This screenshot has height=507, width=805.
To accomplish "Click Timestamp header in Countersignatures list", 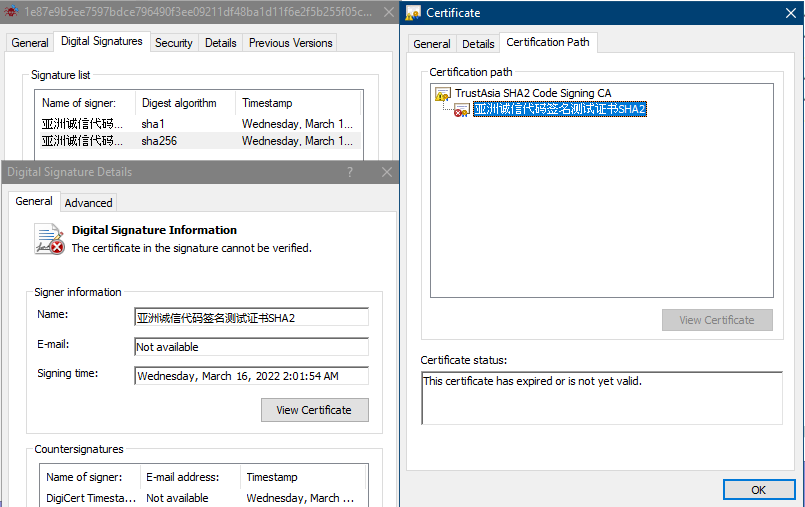I will (x=303, y=477).
